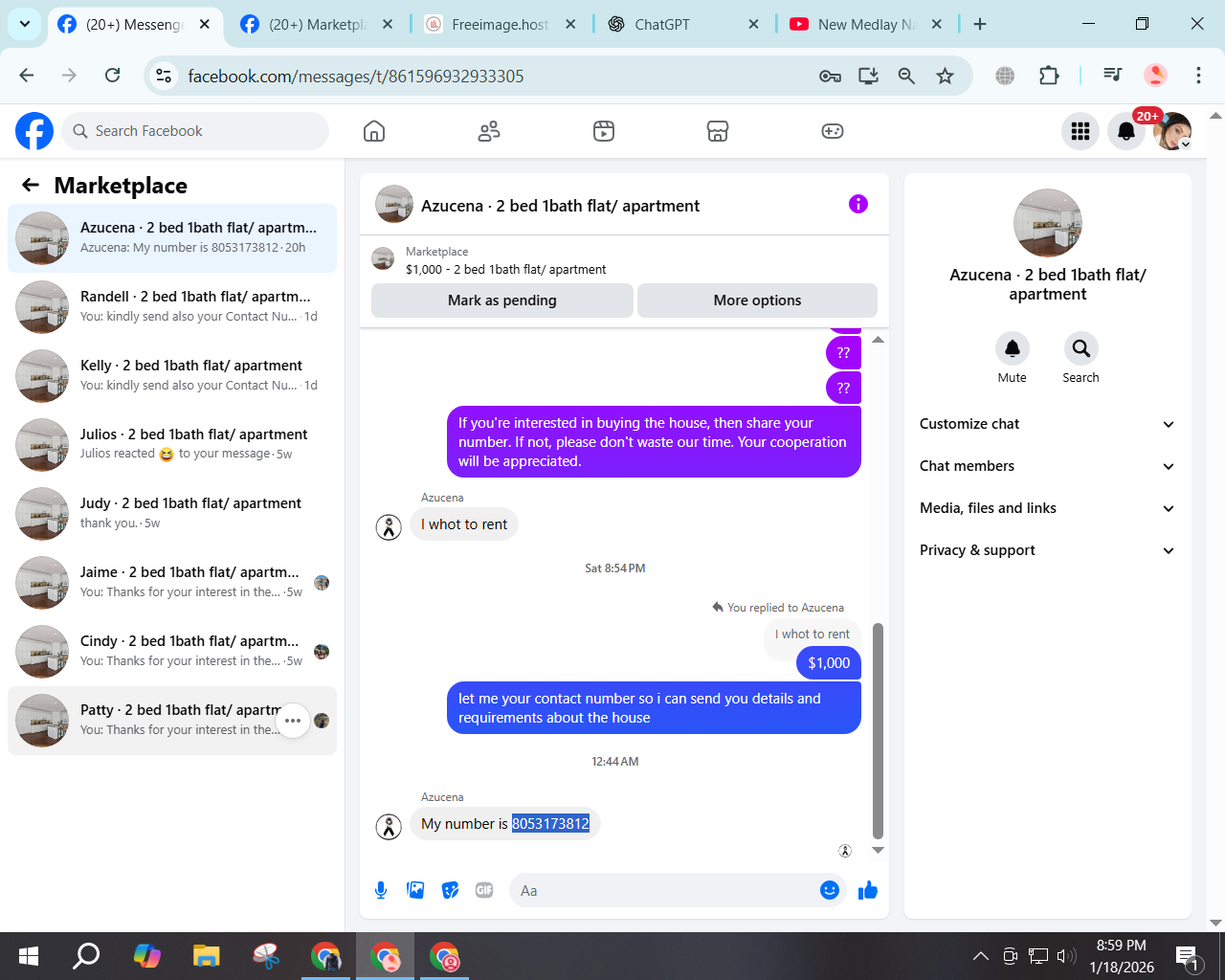Click the highlighted number 8053173812
The height and width of the screenshot is (980, 1225).
pos(550,823)
